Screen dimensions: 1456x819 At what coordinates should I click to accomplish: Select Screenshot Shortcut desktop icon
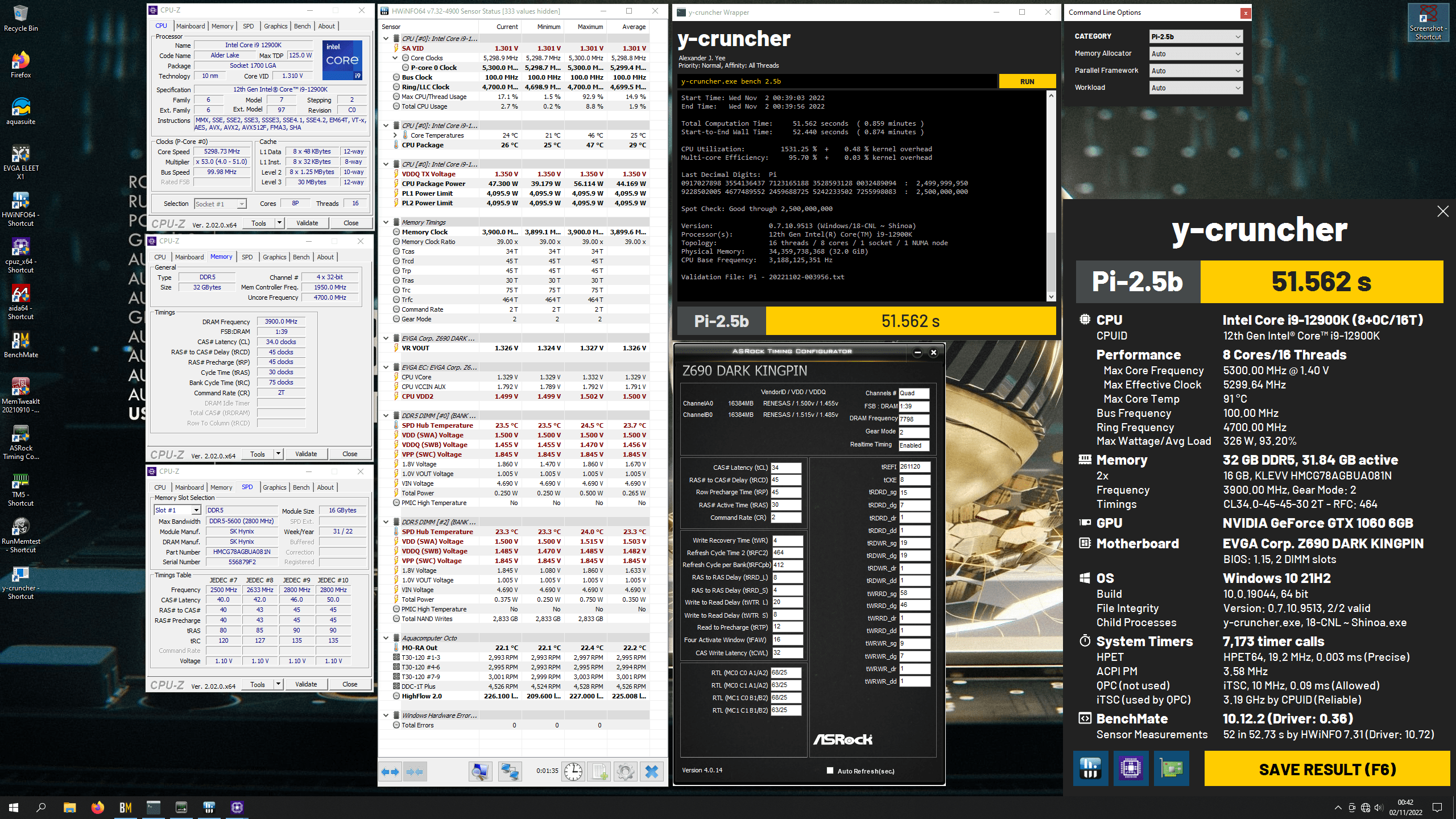[x=1428, y=23]
